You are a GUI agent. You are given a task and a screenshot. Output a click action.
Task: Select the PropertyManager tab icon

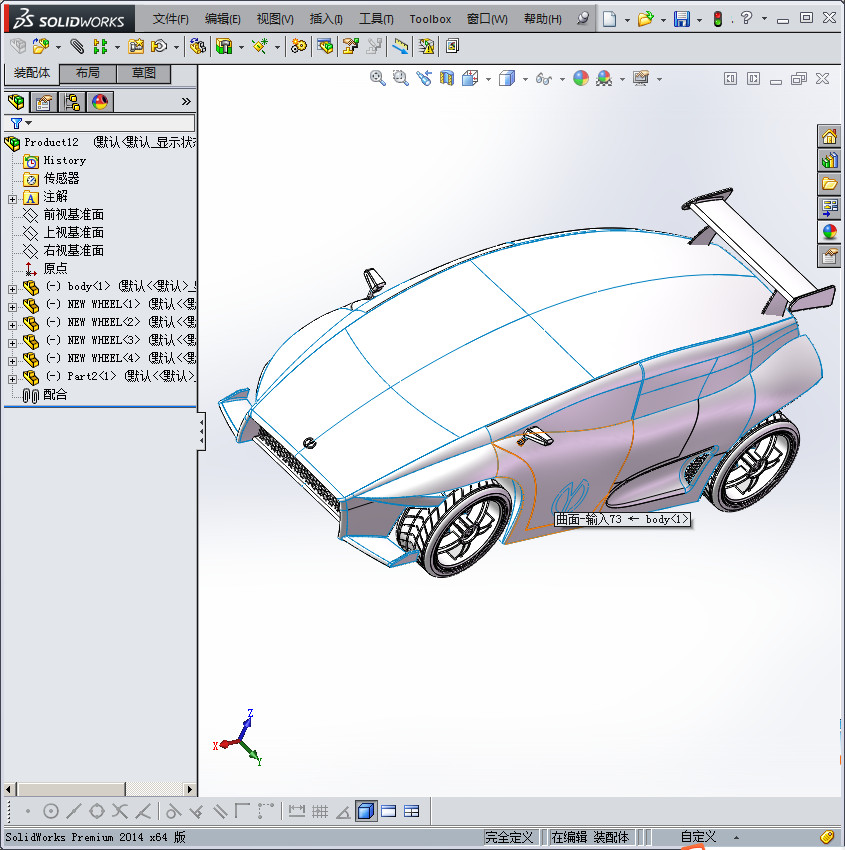pos(44,102)
